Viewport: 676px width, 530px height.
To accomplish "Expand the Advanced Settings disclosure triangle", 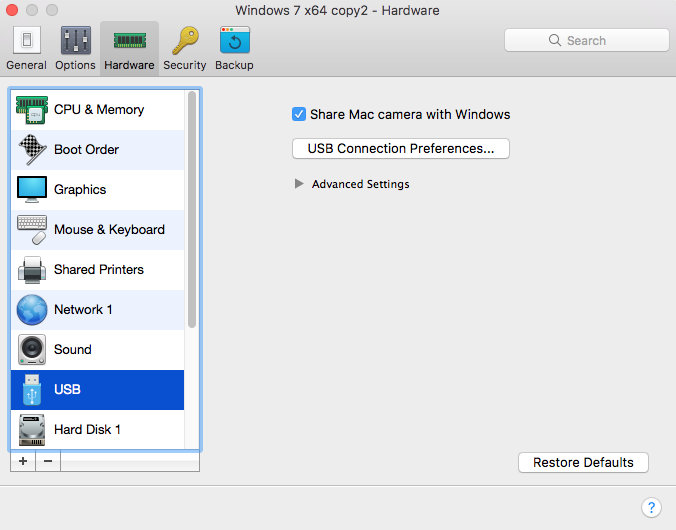I will coord(299,184).
